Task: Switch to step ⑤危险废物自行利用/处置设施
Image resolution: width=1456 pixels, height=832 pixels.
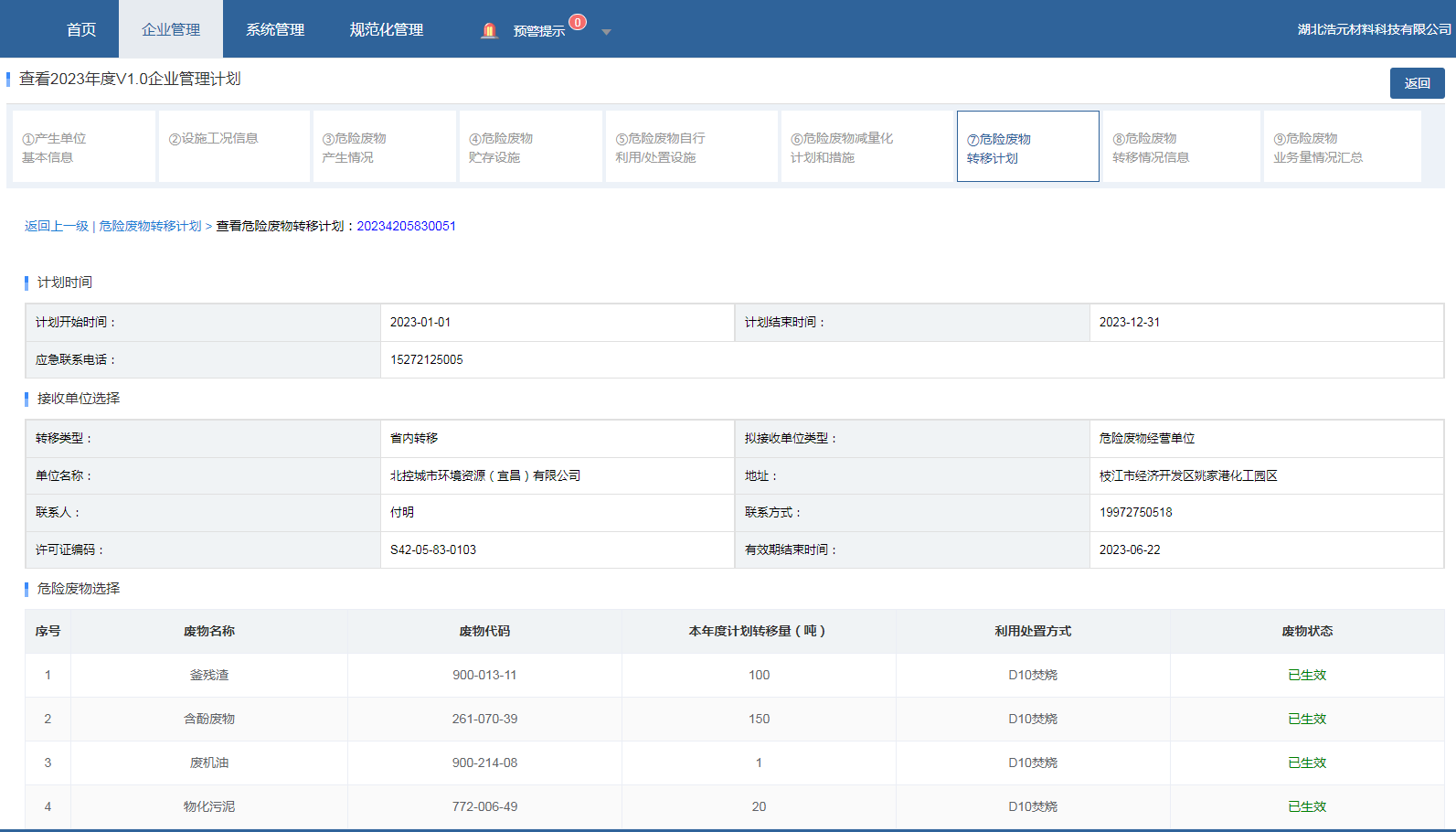Action: pyautogui.click(x=692, y=147)
